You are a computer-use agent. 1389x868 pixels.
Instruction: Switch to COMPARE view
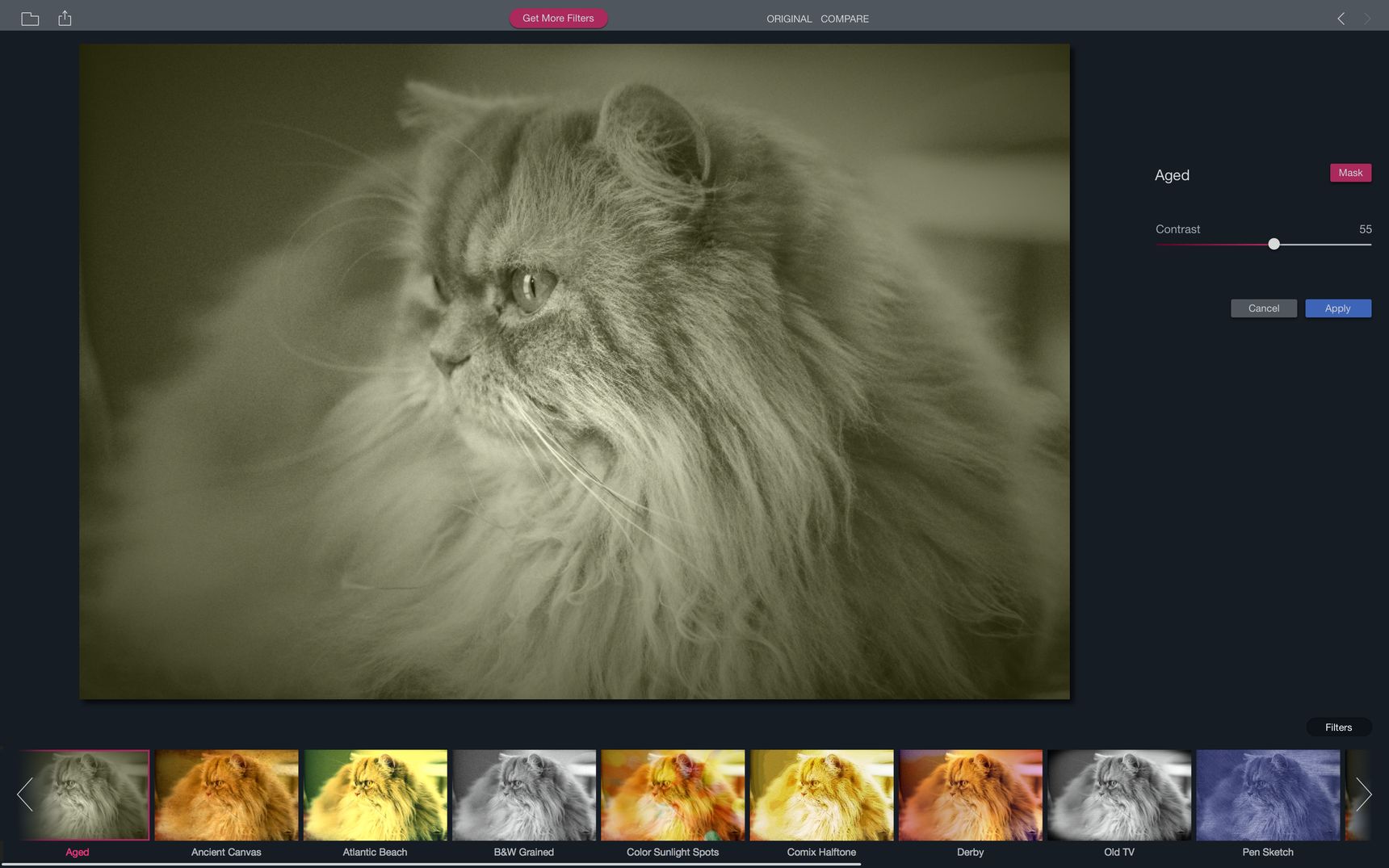845,19
